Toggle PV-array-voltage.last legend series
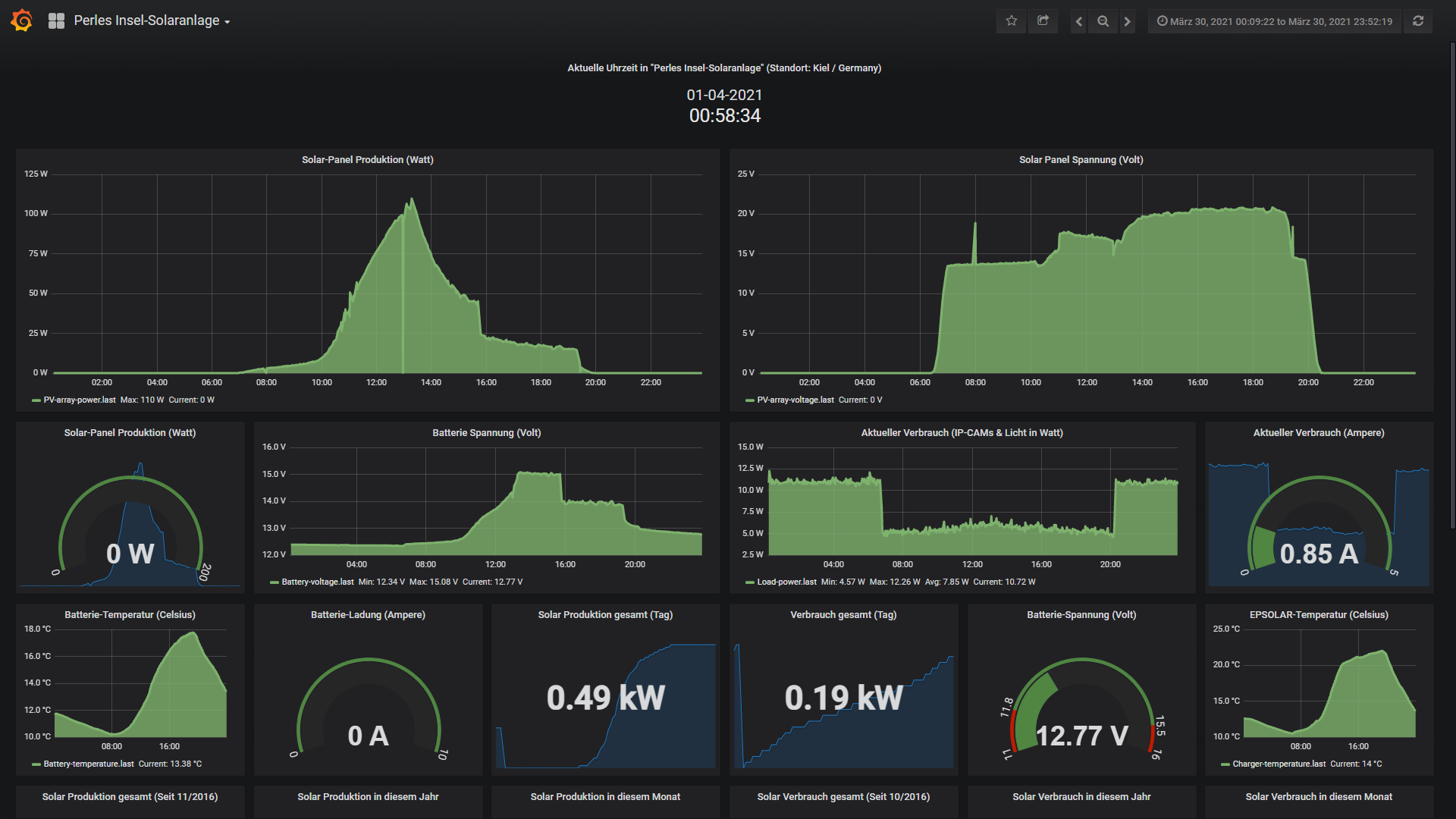Viewport: 1456px width, 819px height. pos(795,400)
